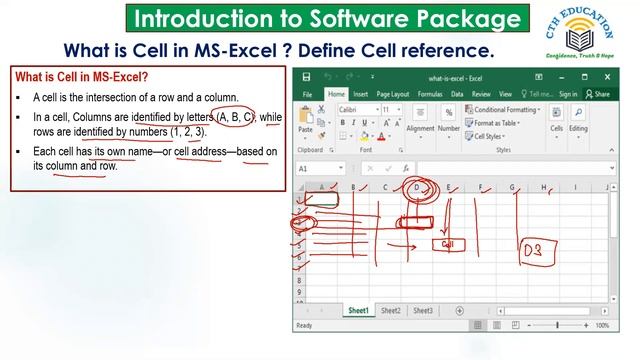The width and height of the screenshot is (640, 360).
Task: Click the Cut scissors icon
Action: [322, 109]
